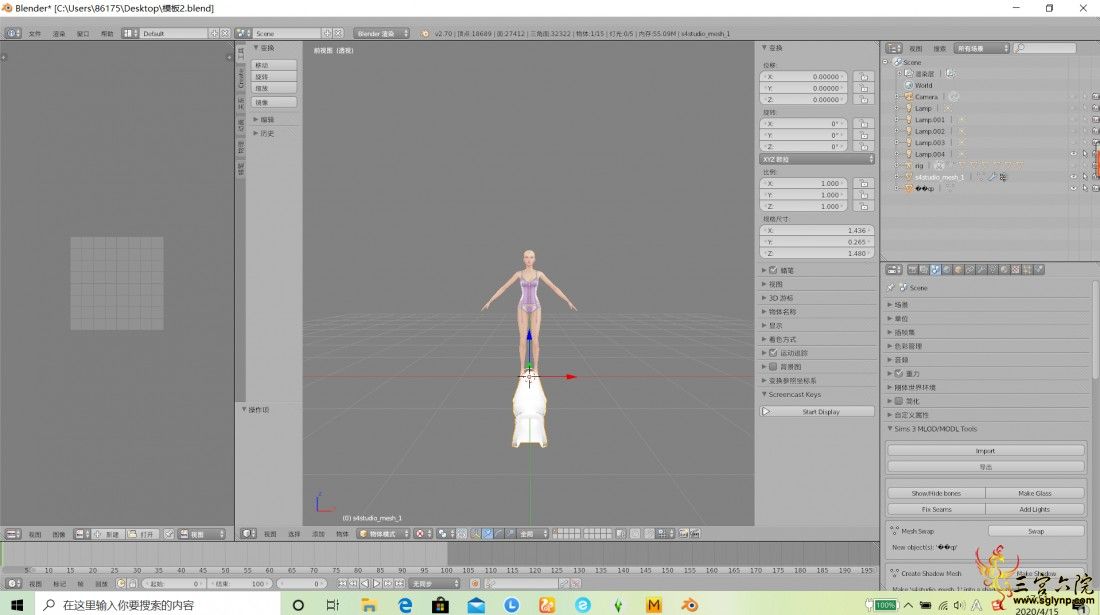Open the 帮助 Help menu
The height and width of the screenshot is (615, 1100).
[x=107, y=34]
